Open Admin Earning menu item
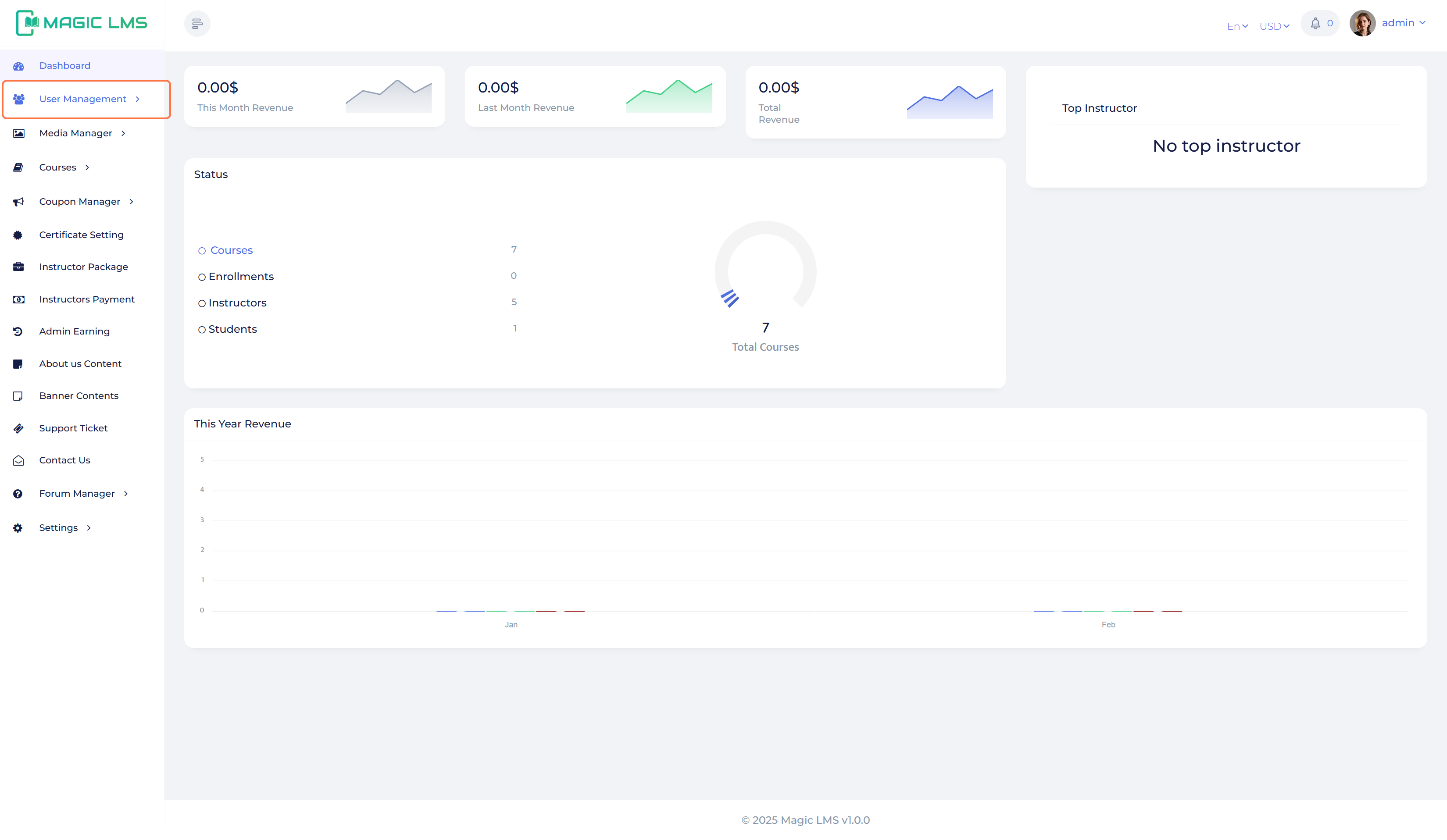This screenshot has width=1447, height=840. click(x=74, y=331)
